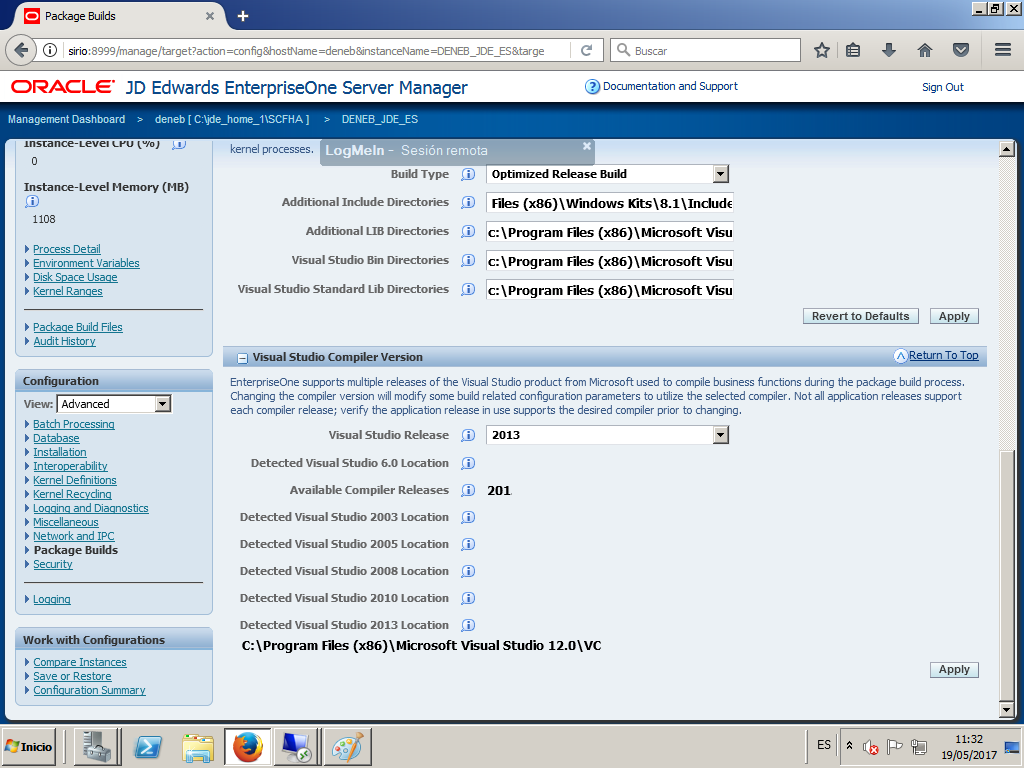Click info icon for Detected Visual Studio 2005 Location
Screen dimensions: 1024x768
[x=468, y=545]
